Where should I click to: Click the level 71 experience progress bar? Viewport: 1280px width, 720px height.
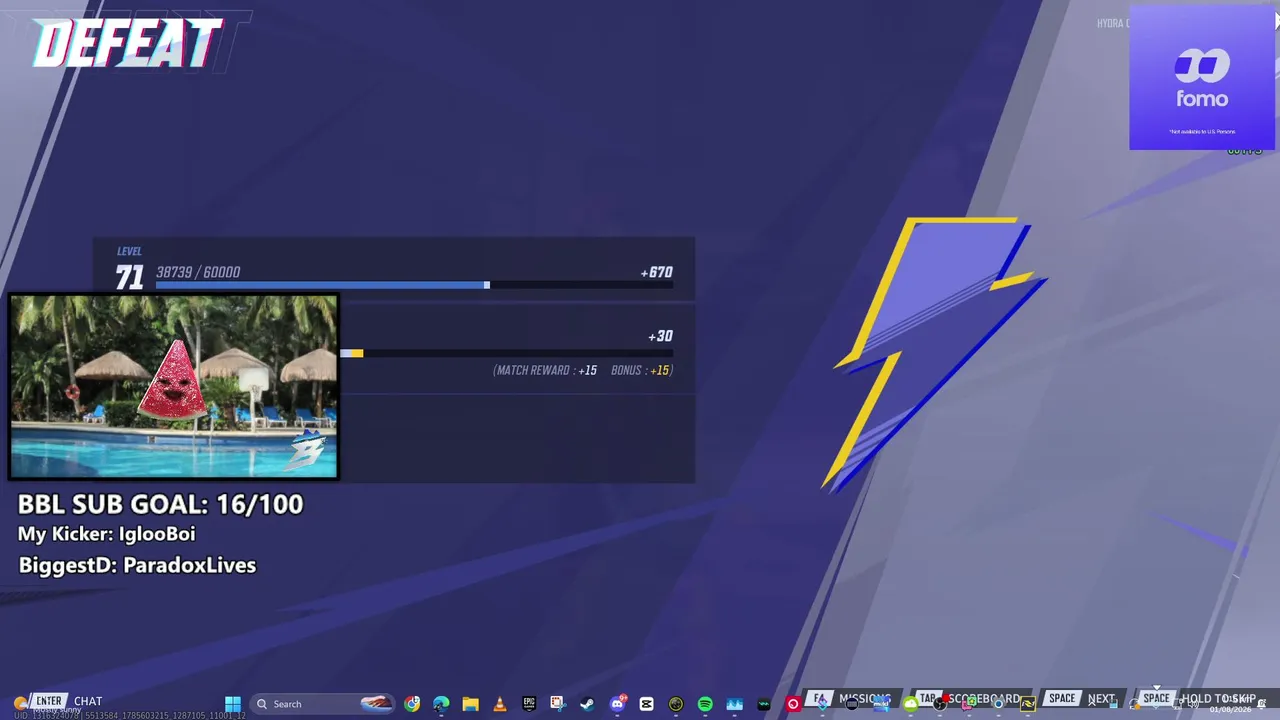[x=414, y=285]
